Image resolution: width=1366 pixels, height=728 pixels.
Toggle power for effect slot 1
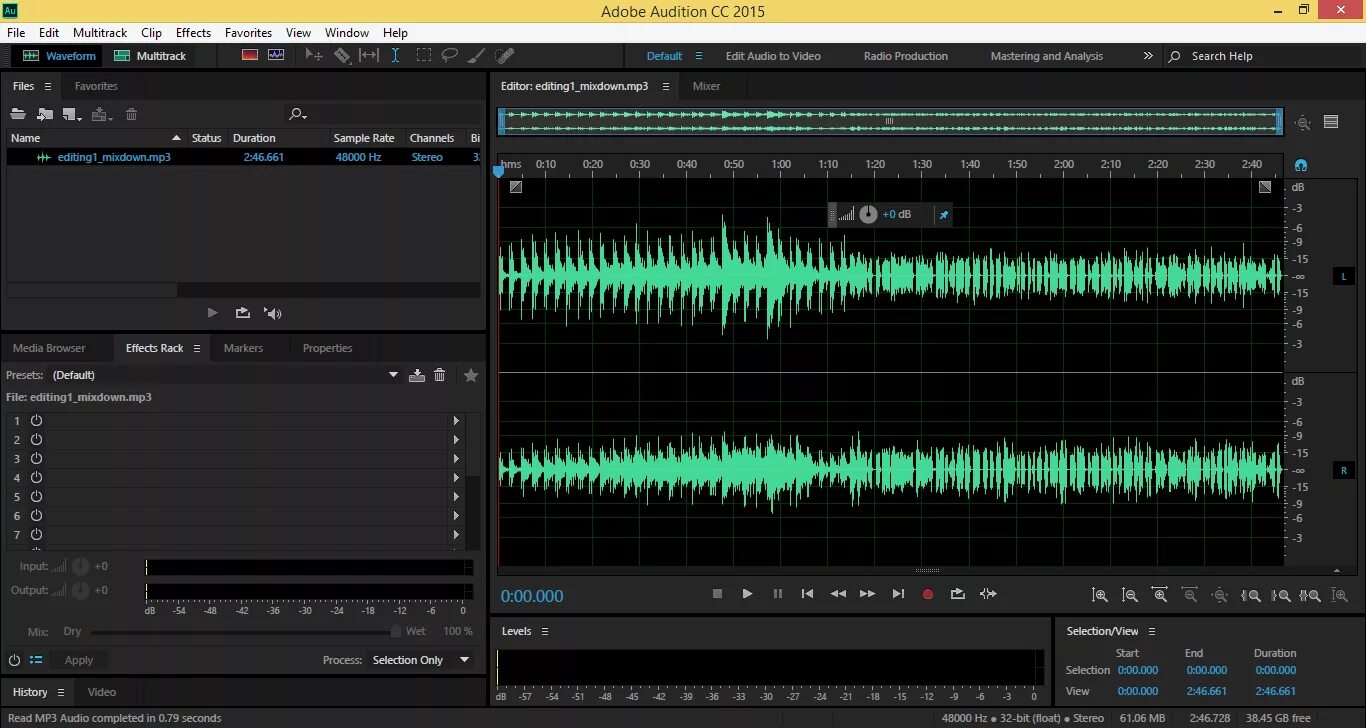[x=36, y=421]
